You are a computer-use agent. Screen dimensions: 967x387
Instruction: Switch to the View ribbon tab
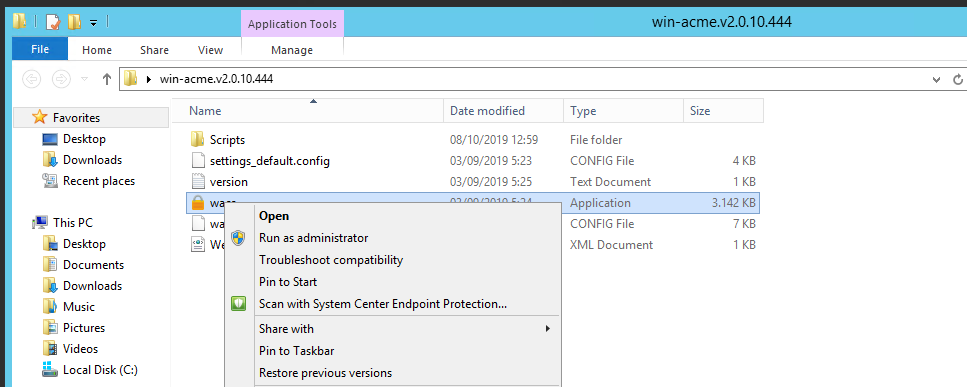210,50
